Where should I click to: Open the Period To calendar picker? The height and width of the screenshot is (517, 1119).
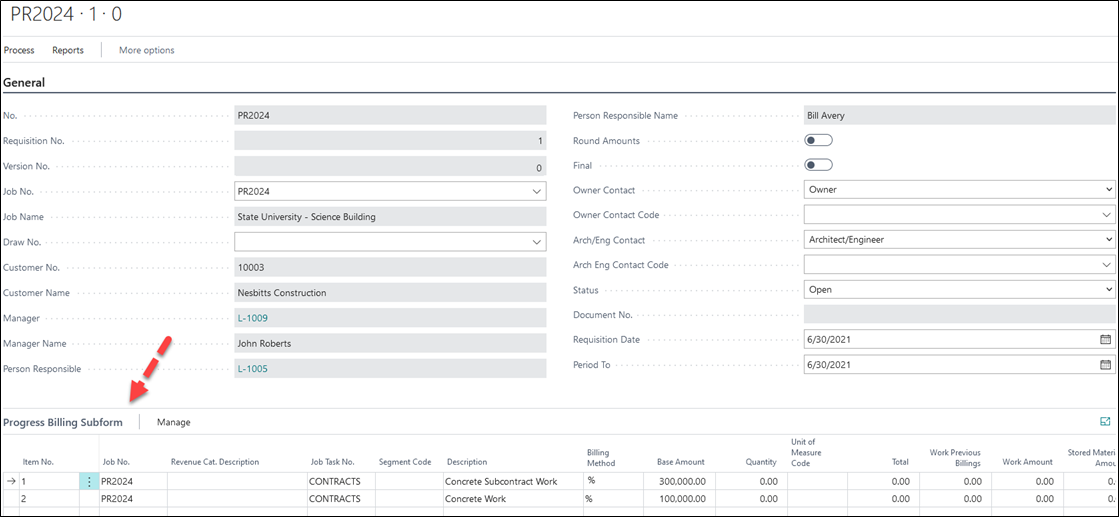1106,365
